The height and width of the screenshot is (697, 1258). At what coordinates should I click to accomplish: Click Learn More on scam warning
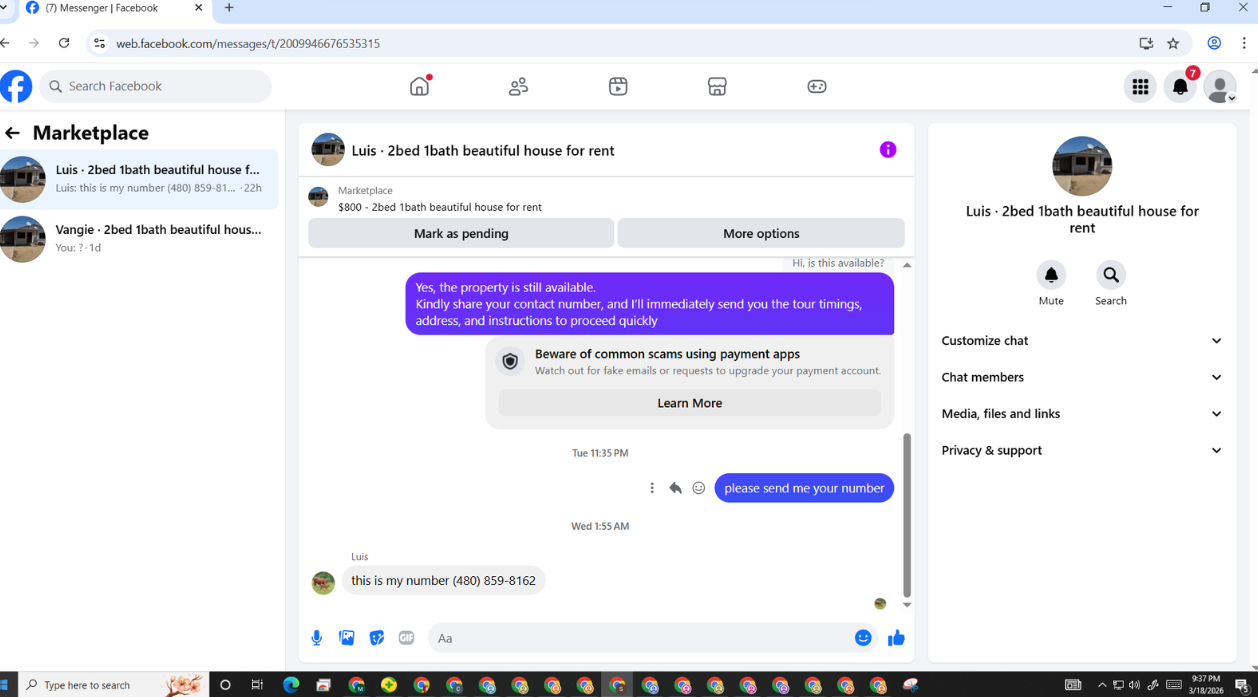click(690, 403)
